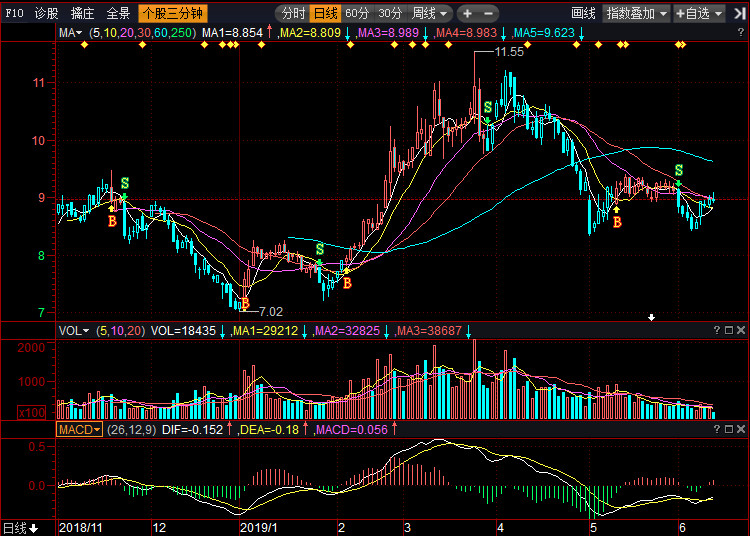
Task: Click help icon on VOL panel
Action: coord(716,330)
